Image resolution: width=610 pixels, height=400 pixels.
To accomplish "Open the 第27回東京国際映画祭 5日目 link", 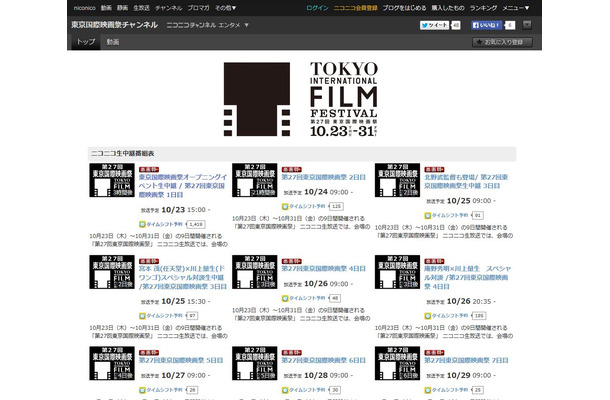I will [x=181, y=360].
